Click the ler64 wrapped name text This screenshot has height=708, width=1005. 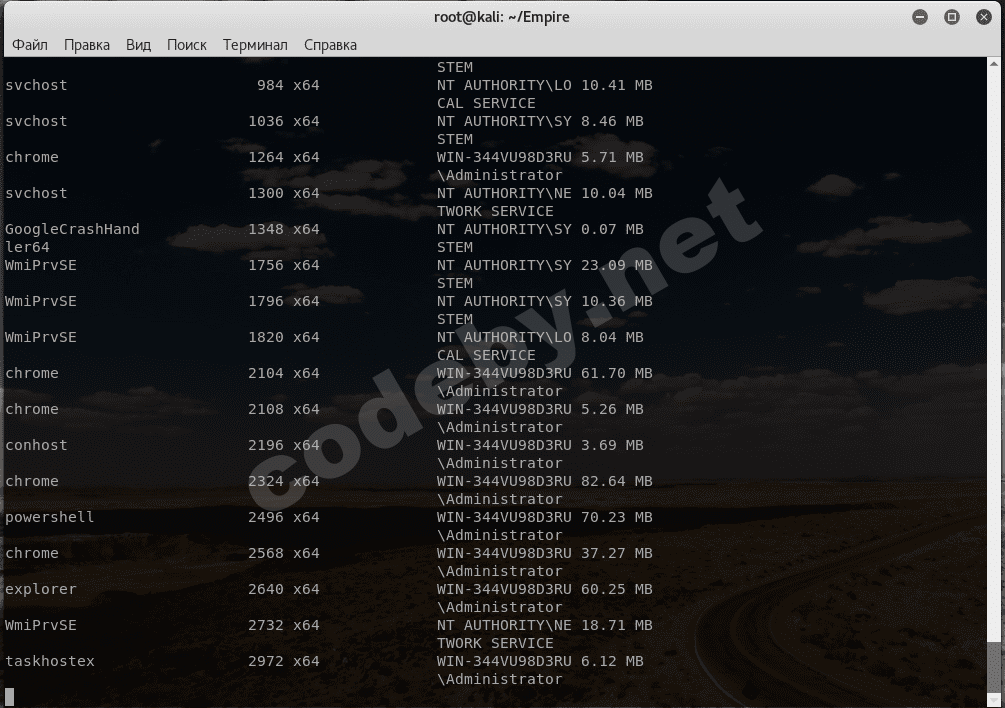[x=27, y=247]
